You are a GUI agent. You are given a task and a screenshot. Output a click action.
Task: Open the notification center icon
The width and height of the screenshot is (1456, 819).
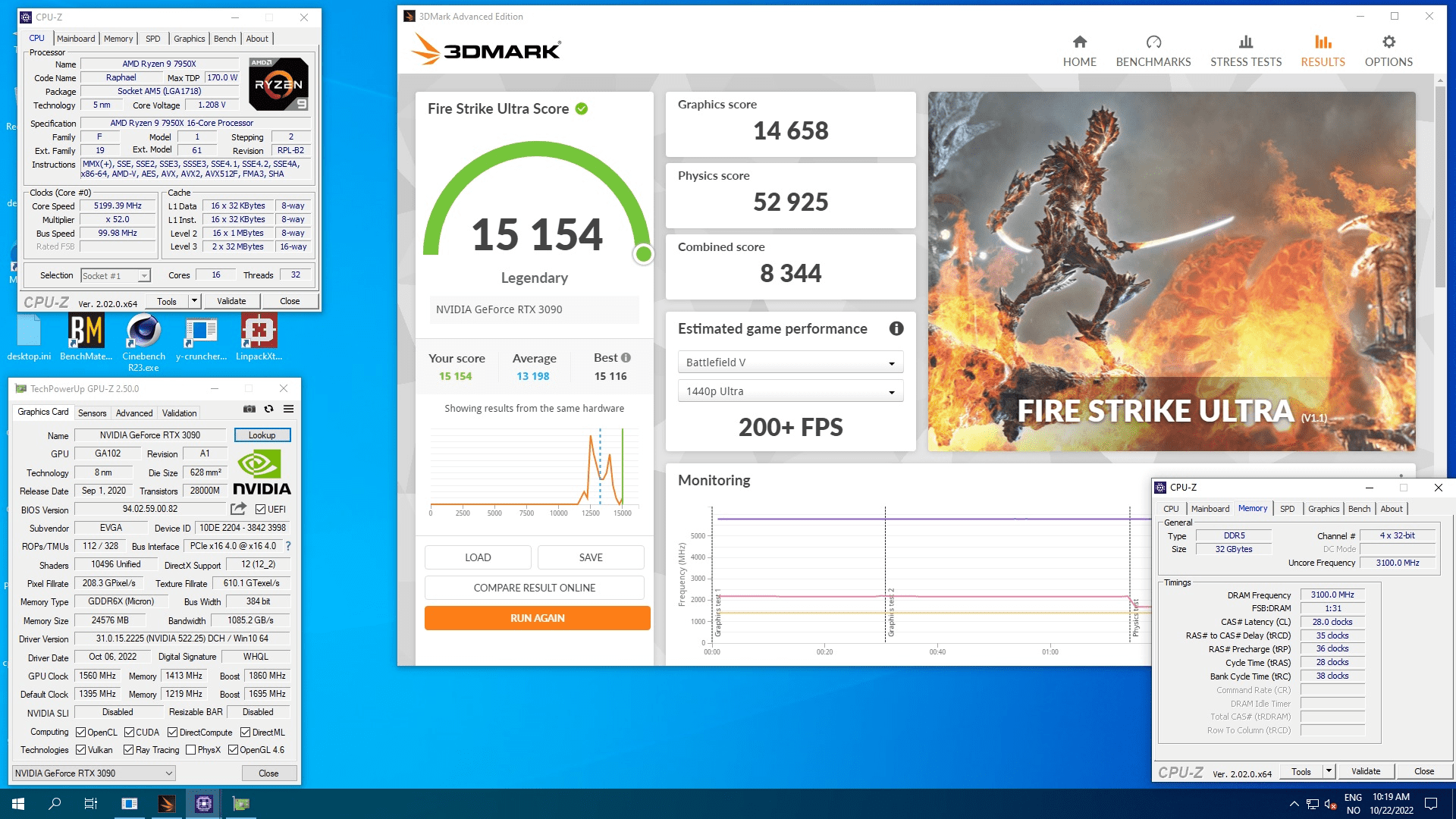pos(1431,804)
